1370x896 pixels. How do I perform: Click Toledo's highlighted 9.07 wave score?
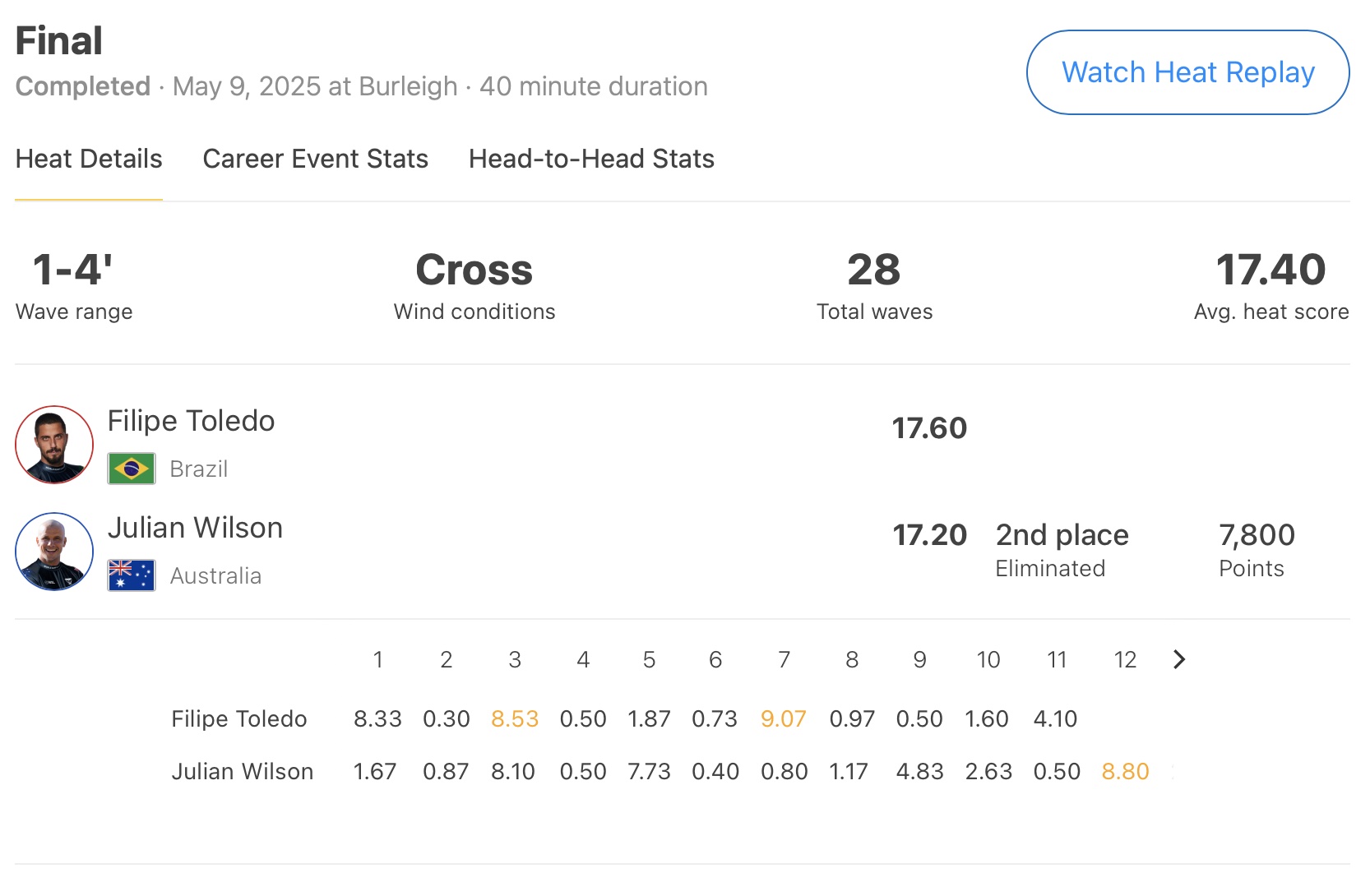[x=783, y=719]
